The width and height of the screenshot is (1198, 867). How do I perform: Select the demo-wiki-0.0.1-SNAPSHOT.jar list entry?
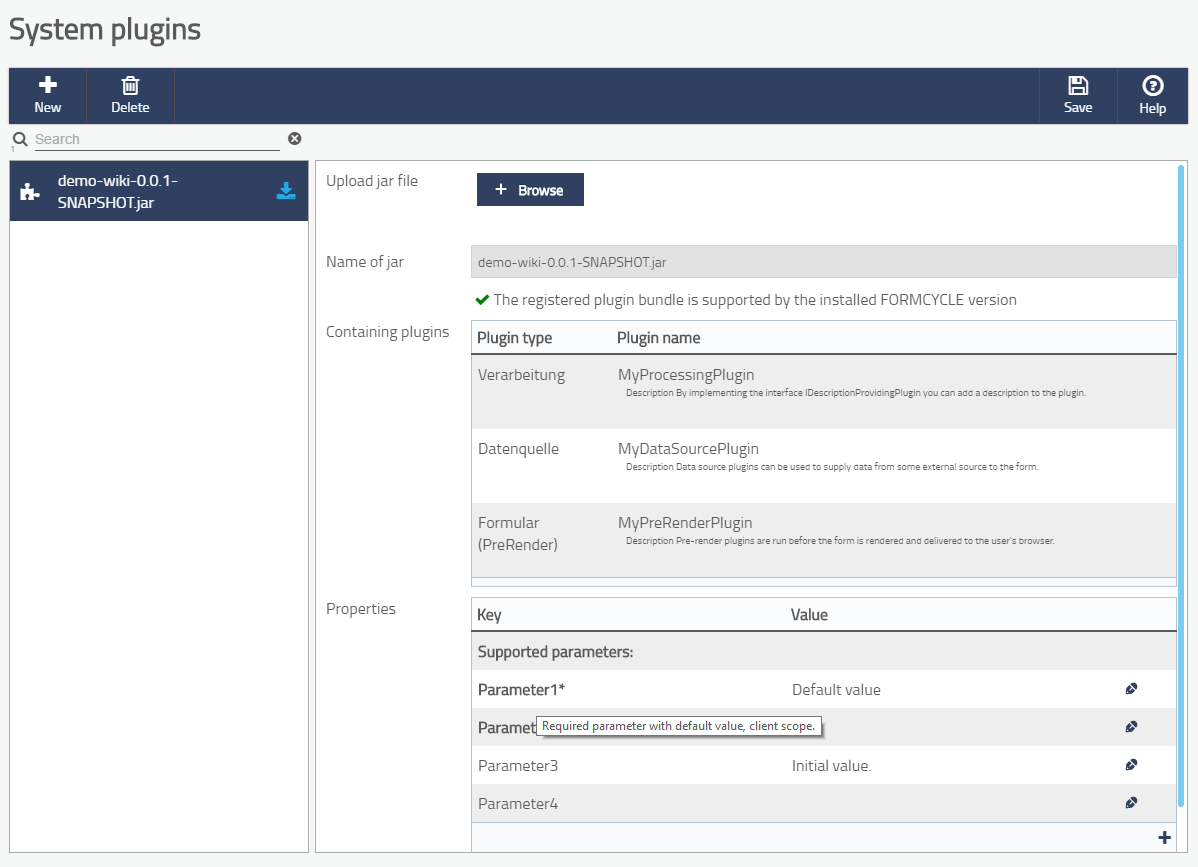point(140,191)
